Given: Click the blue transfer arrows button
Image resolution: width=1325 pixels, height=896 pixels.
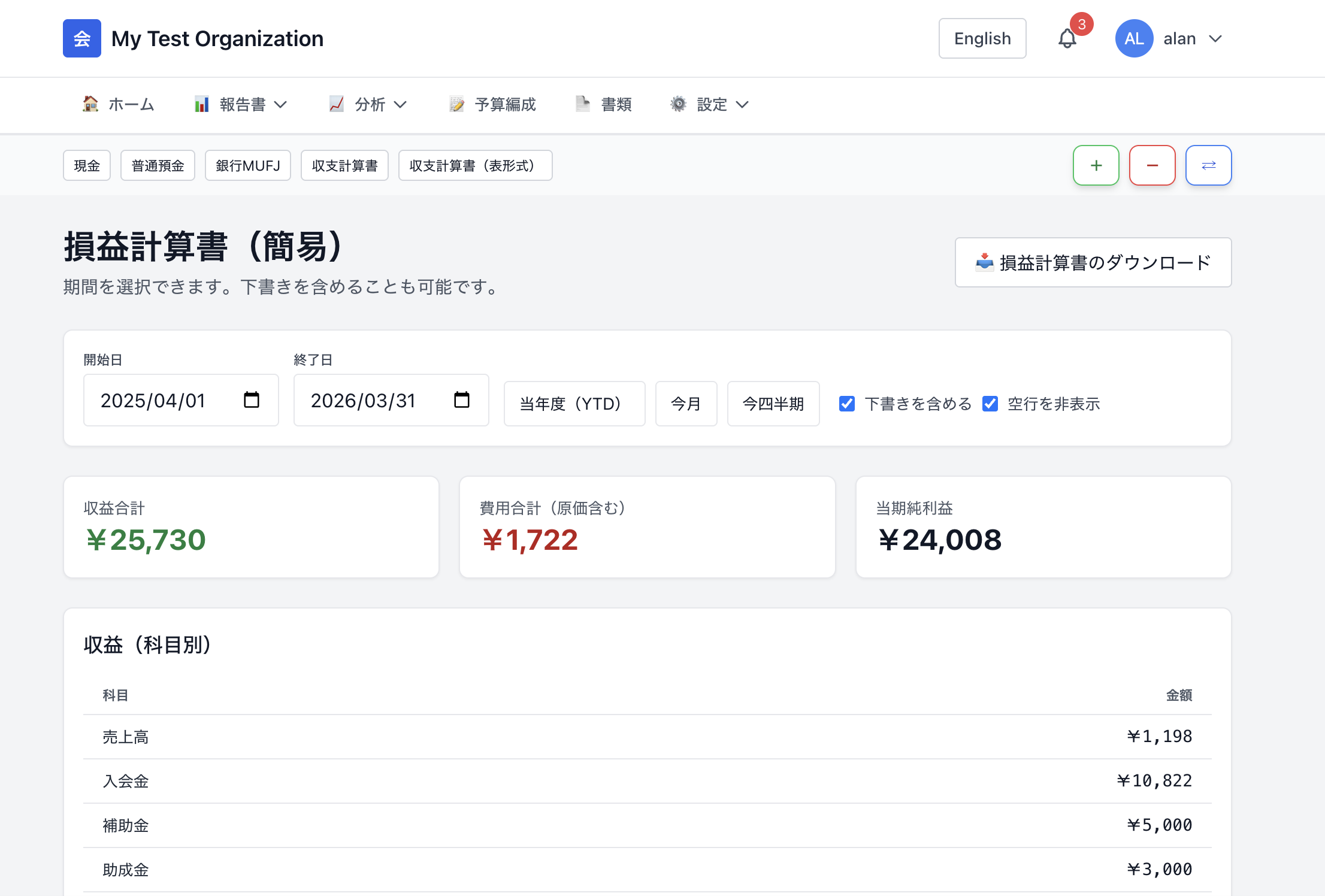Looking at the screenshot, I should point(1208,165).
